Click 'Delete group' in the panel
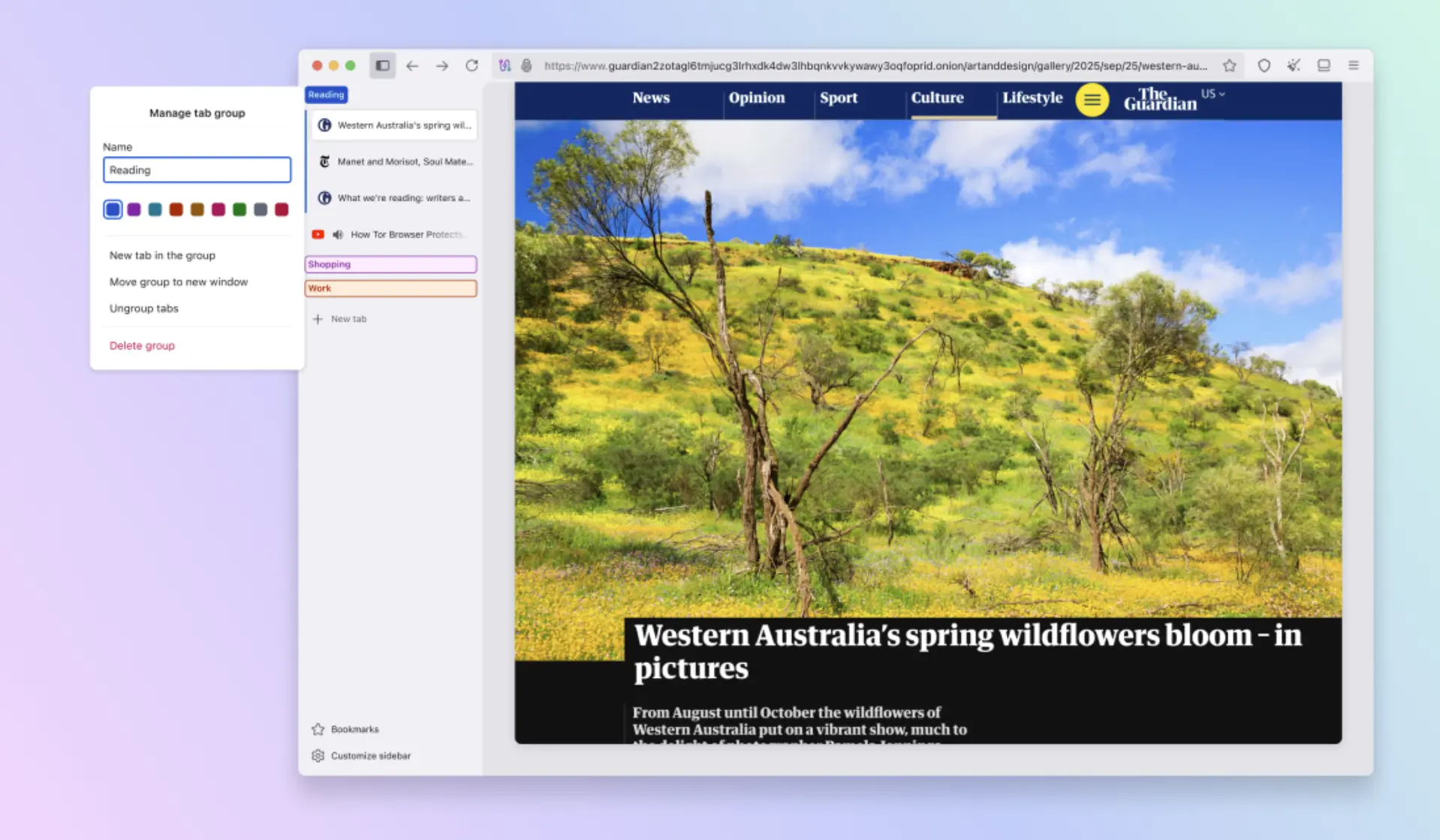This screenshot has width=1440, height=840. pos(142,346)
